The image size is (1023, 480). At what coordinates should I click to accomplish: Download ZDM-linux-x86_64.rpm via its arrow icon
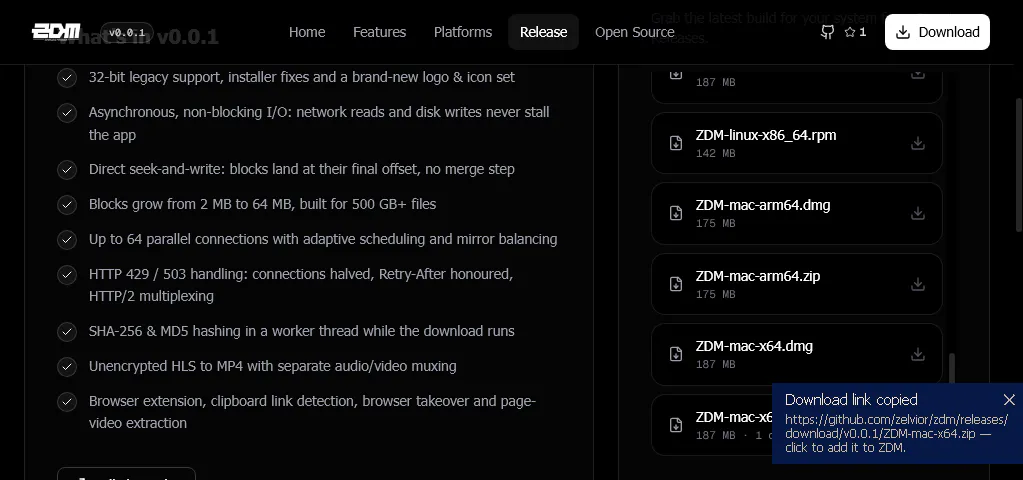pyautogui.click(x=918, y=143)
